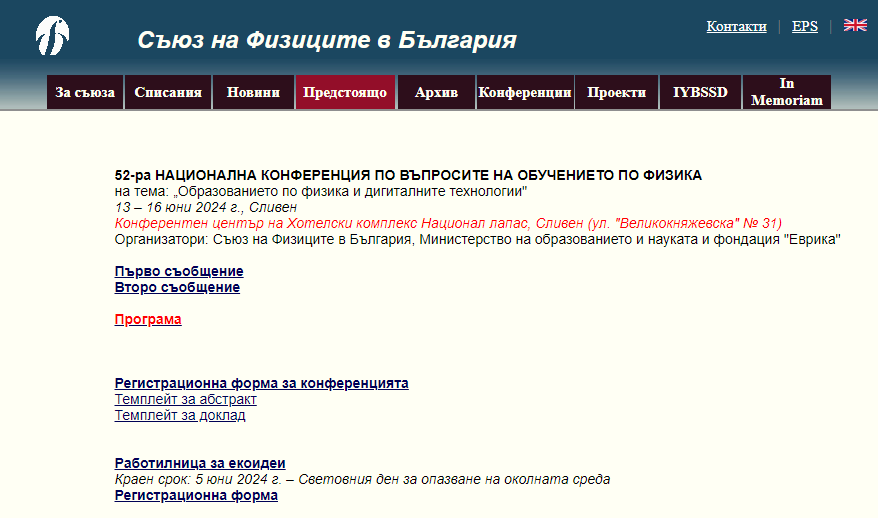
Task: Download the Темплейт за доклад link
Action: point(180,416)
